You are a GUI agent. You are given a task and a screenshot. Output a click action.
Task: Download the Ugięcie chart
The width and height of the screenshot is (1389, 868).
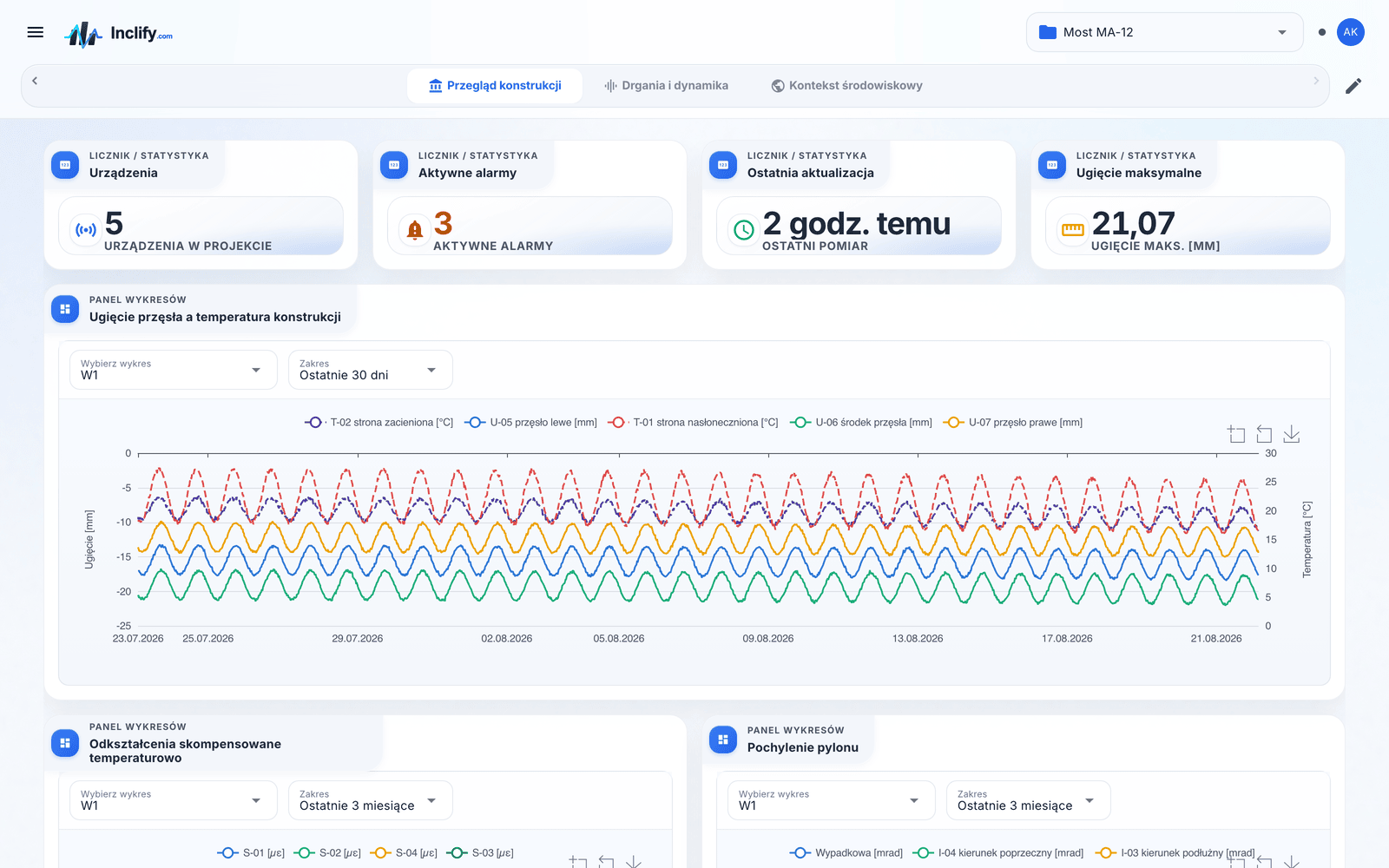pos(1292,434)
